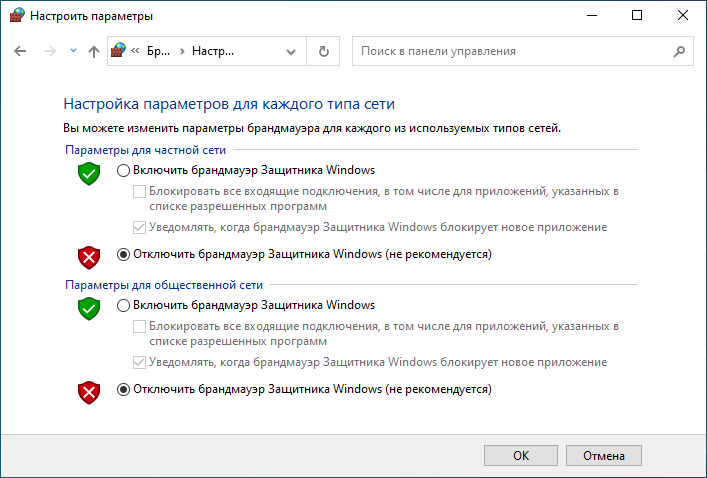This screenshot has width=707, height=478.
Task: Click the forward navigation arrow
Action: [50, 51]
